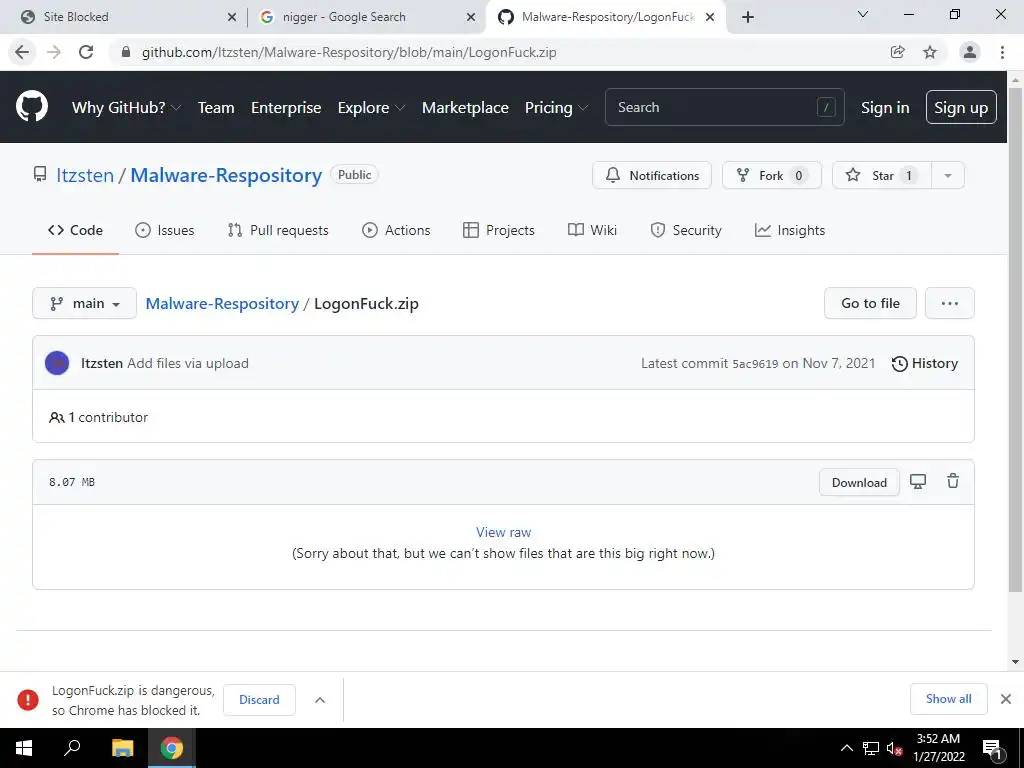Viewport: 1024px width, 768px height.
Task: Open the Chrome profile avatar icon
Action: (970, 52)
